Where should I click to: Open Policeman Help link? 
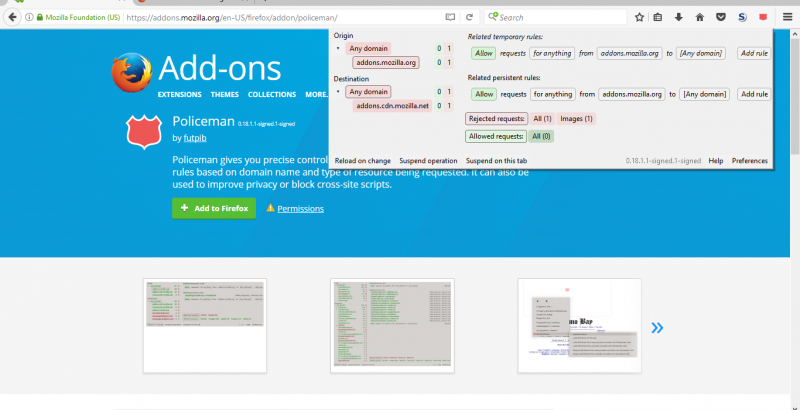tap(716, 161)
